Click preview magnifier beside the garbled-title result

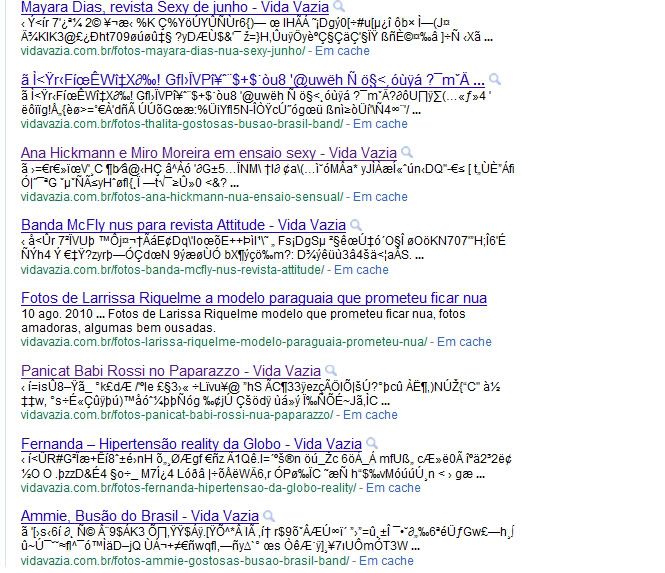[495, 79]
